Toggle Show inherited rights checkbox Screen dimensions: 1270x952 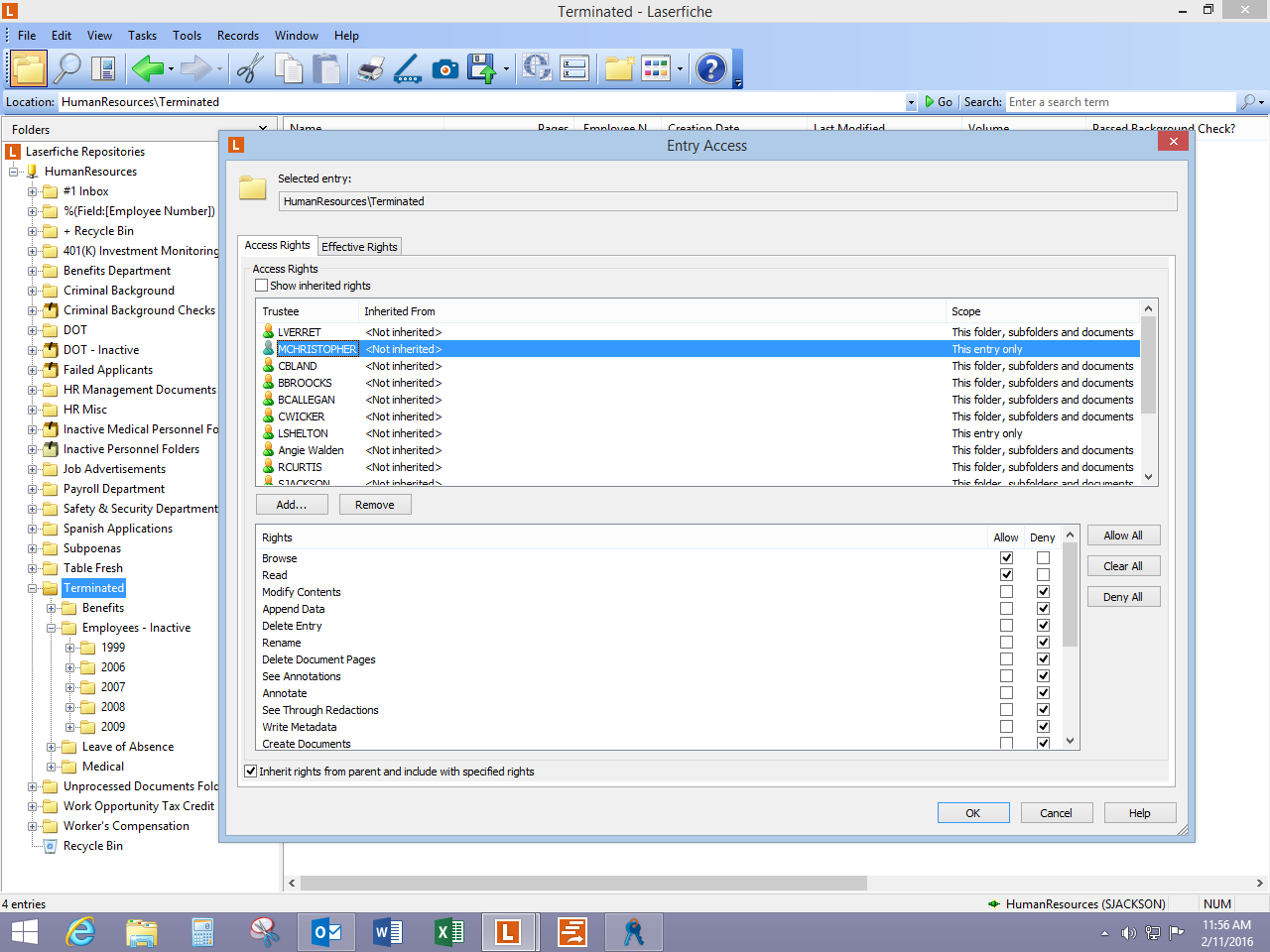coord(262,286)
